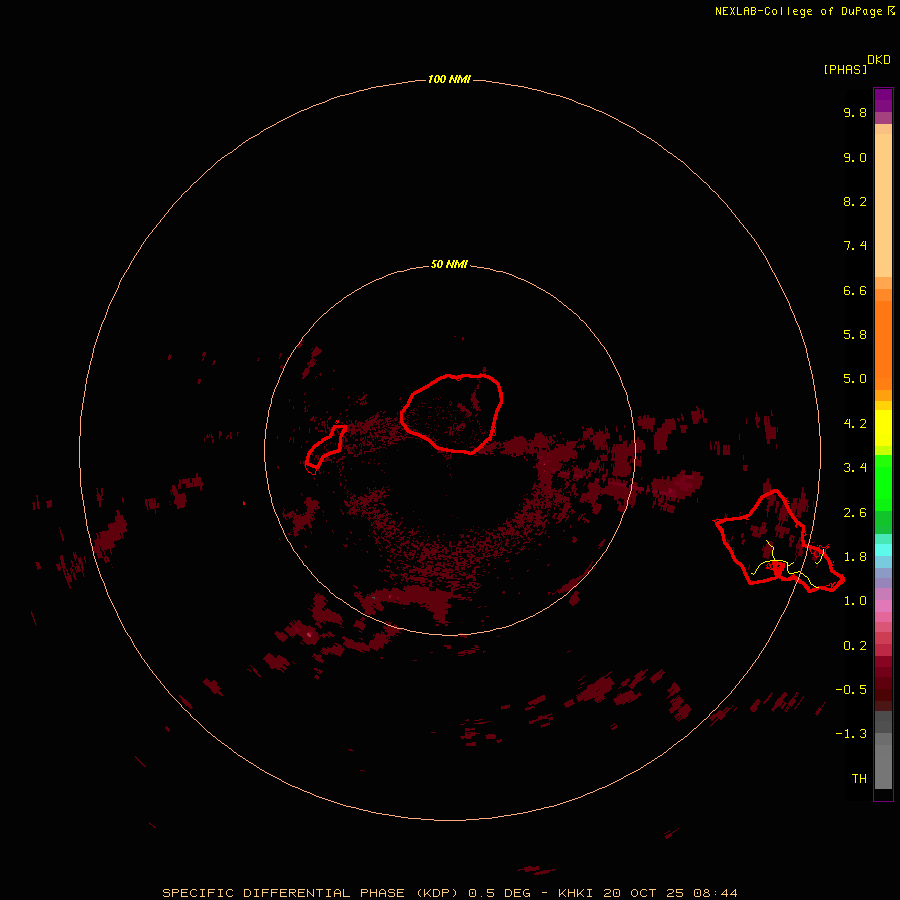Click the 6.6 value on the scale
This screenshot has height=900, width=900.
[855, 290]
